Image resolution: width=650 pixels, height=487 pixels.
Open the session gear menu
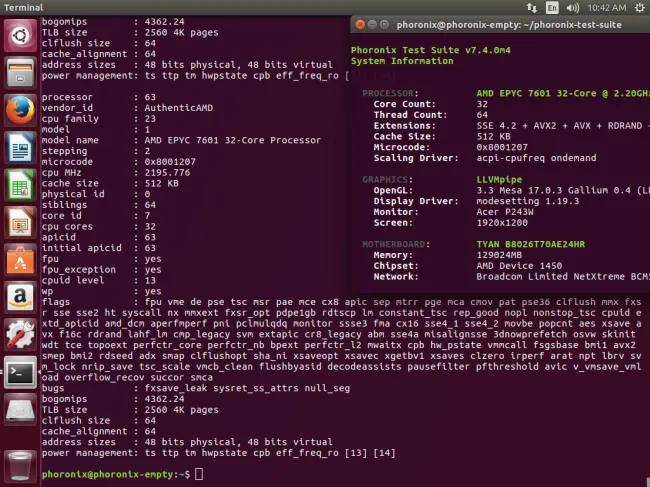coord(640,7)
